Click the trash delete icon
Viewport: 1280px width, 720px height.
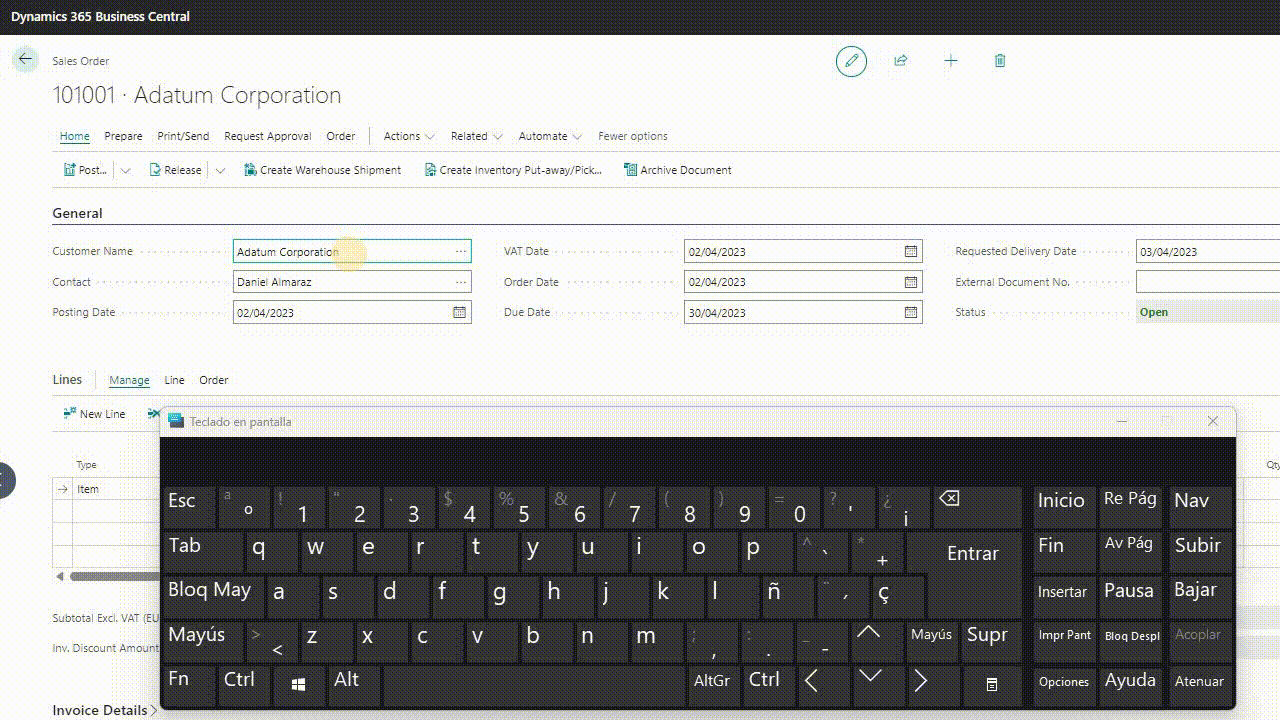click(x=1000, y=61)
